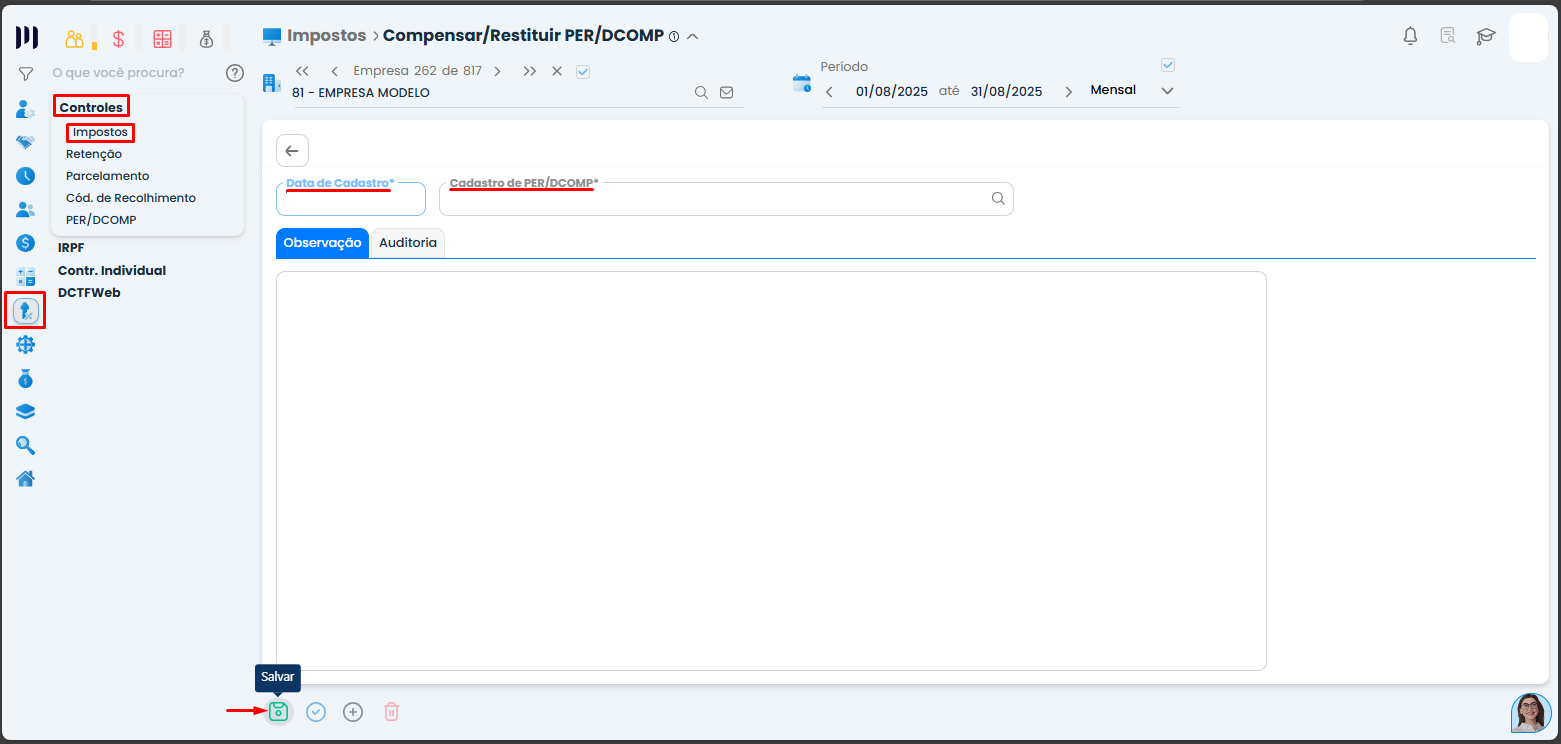Clear the company selection with the X
Viewport: 1561px width, 744px height.
[x=557, y=71]
